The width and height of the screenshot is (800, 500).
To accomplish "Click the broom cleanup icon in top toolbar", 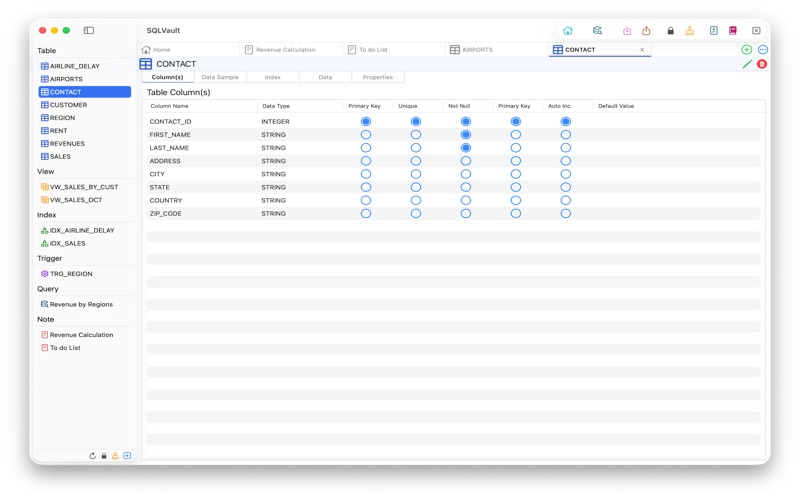I will tap(690, 31).
